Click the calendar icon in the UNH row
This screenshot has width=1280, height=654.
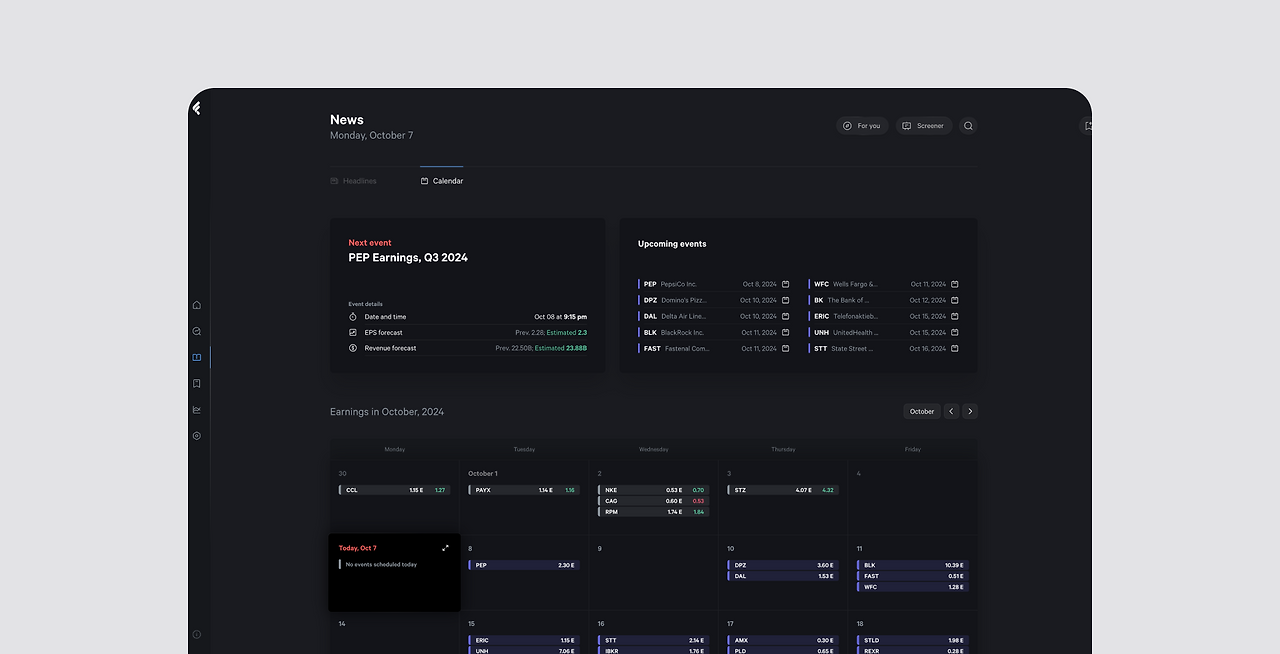click(x=955, y=332)
